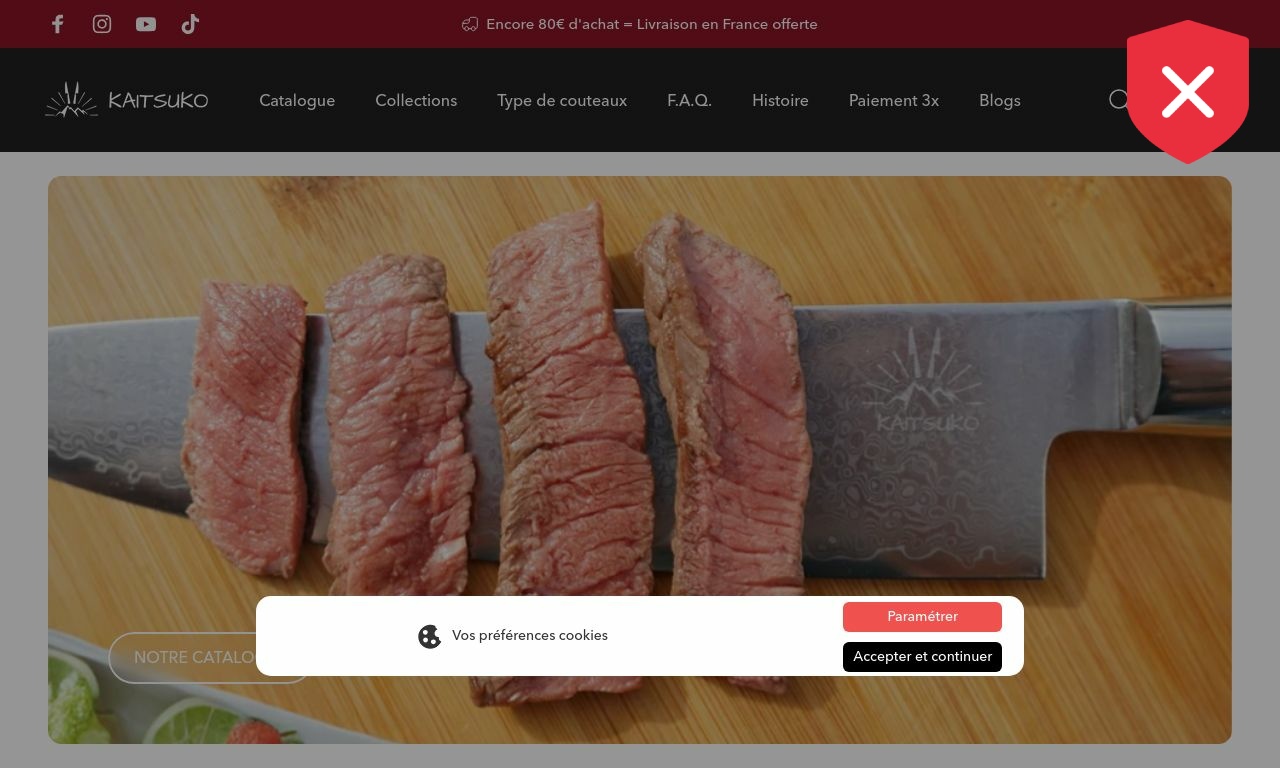Screen dimensions: 1280x768
Task: Open the Catalogue menu
Action: 297,100
